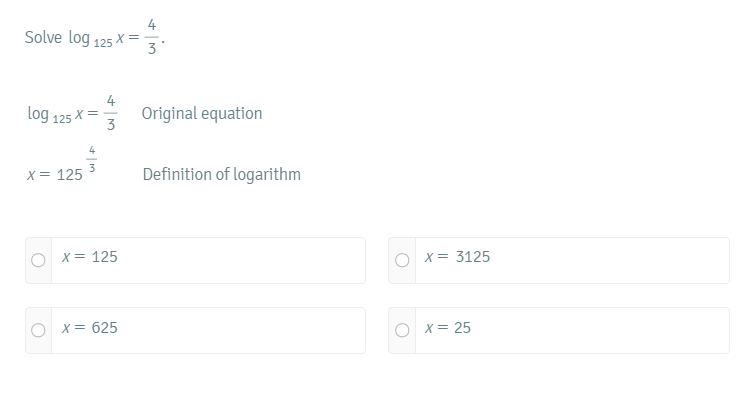Viewport: 746px width, 413px height.
Task: Click the 4/3 fraction in the question header
Action: pos(152,37)
